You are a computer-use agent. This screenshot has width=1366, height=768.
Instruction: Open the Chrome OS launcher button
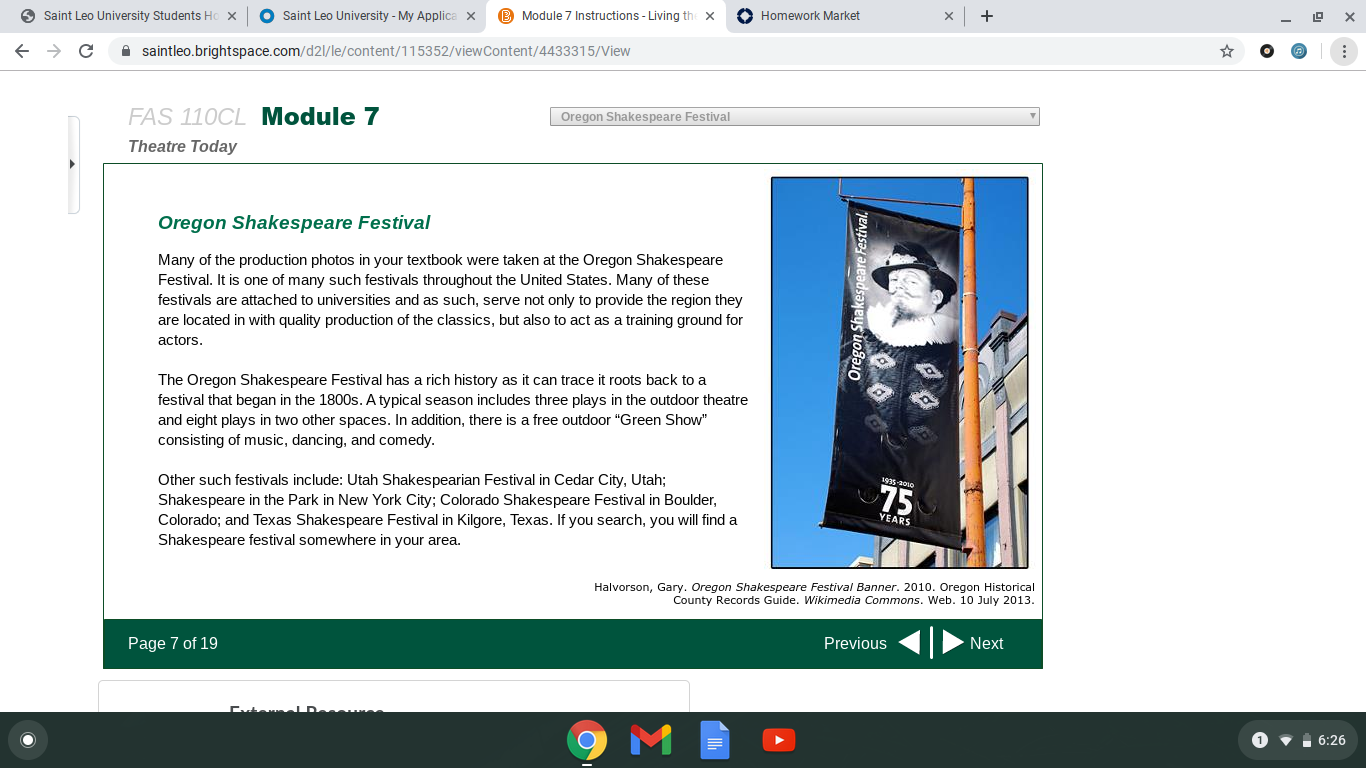tap(28, 740)
